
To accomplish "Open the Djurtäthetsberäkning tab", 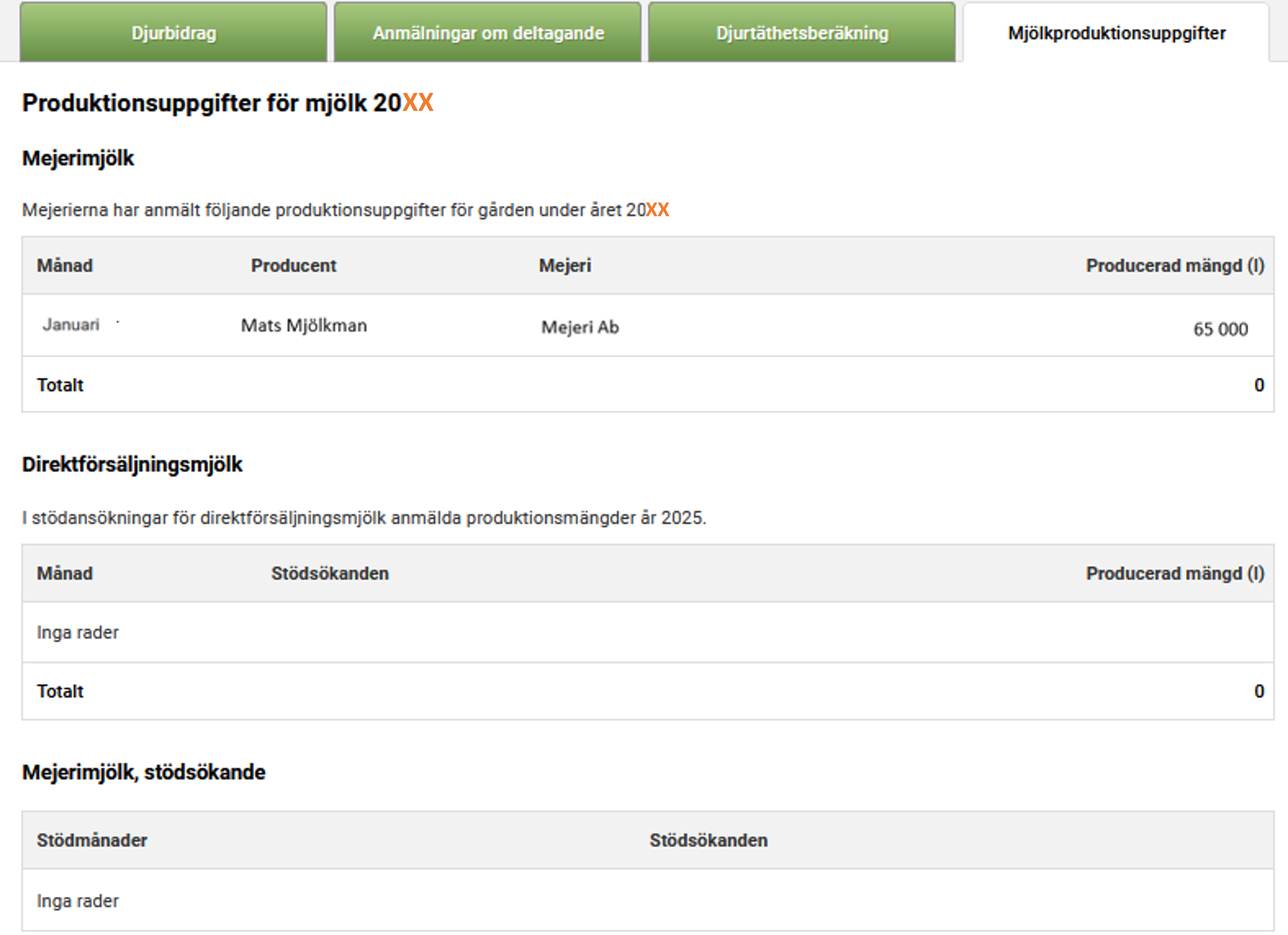I will tap(802, 33).
